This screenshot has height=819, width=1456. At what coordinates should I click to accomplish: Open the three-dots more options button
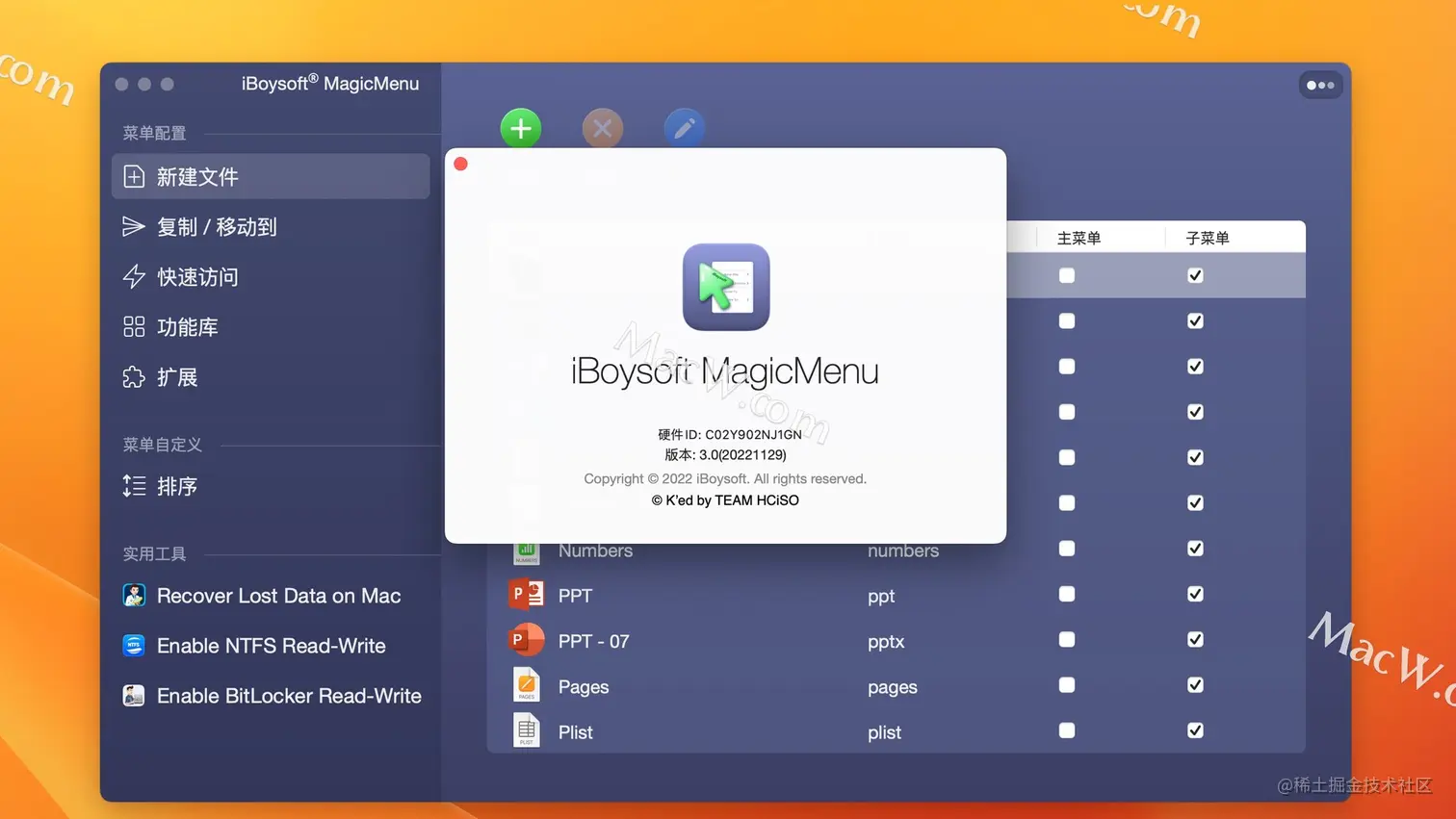tap(1320, 85)
